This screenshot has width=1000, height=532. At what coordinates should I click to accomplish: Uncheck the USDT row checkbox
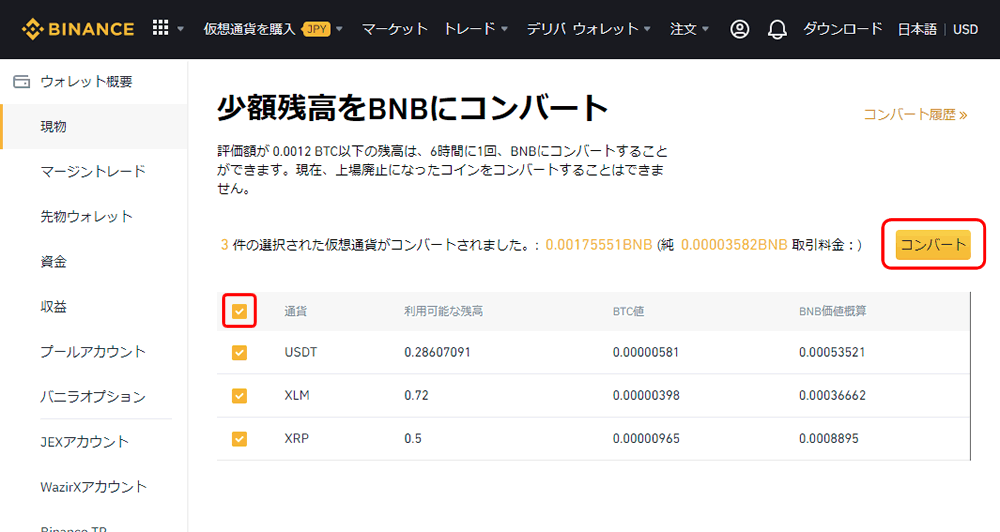tap(239, 353)
